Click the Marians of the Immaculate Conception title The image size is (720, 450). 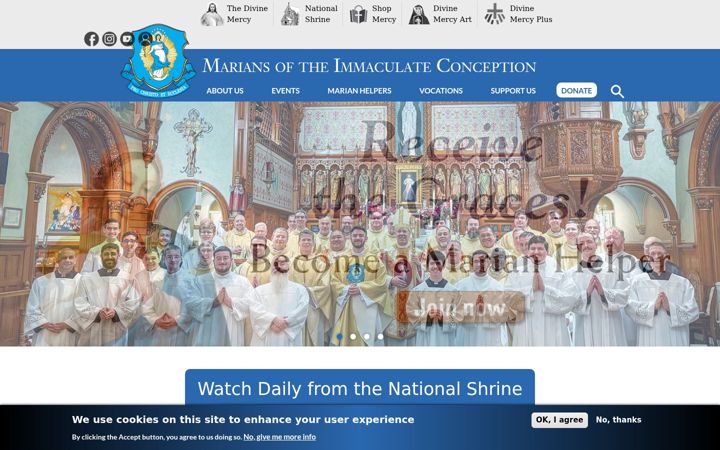coord(369,66)
